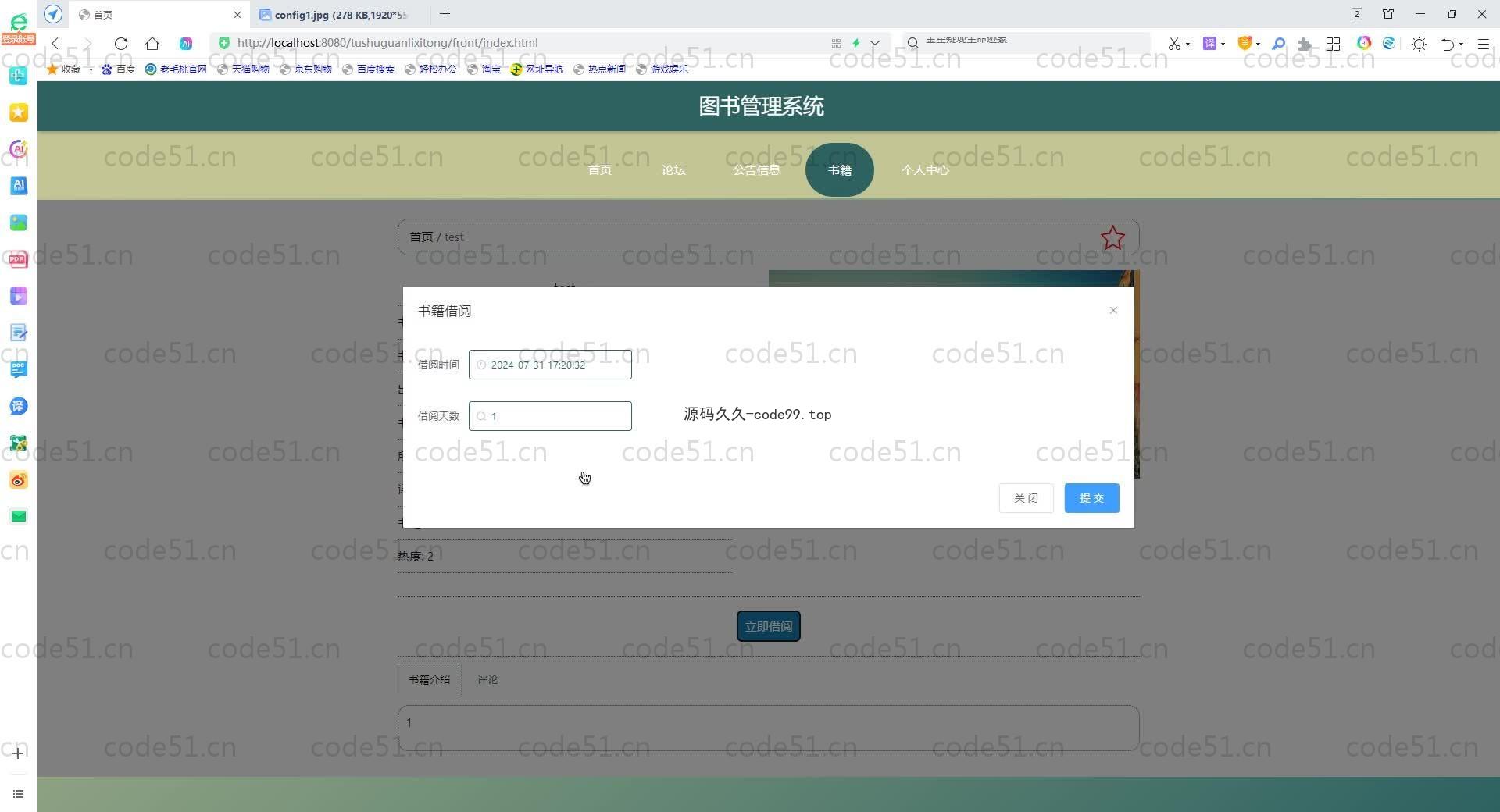This screenshot has width=1500, height=812.
Task: Click the green security shield in address bar
Action: tap(224, 43)
